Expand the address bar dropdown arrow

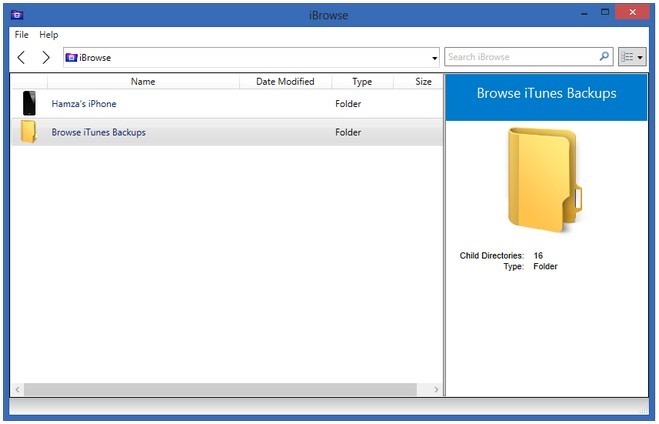point(435,58)
